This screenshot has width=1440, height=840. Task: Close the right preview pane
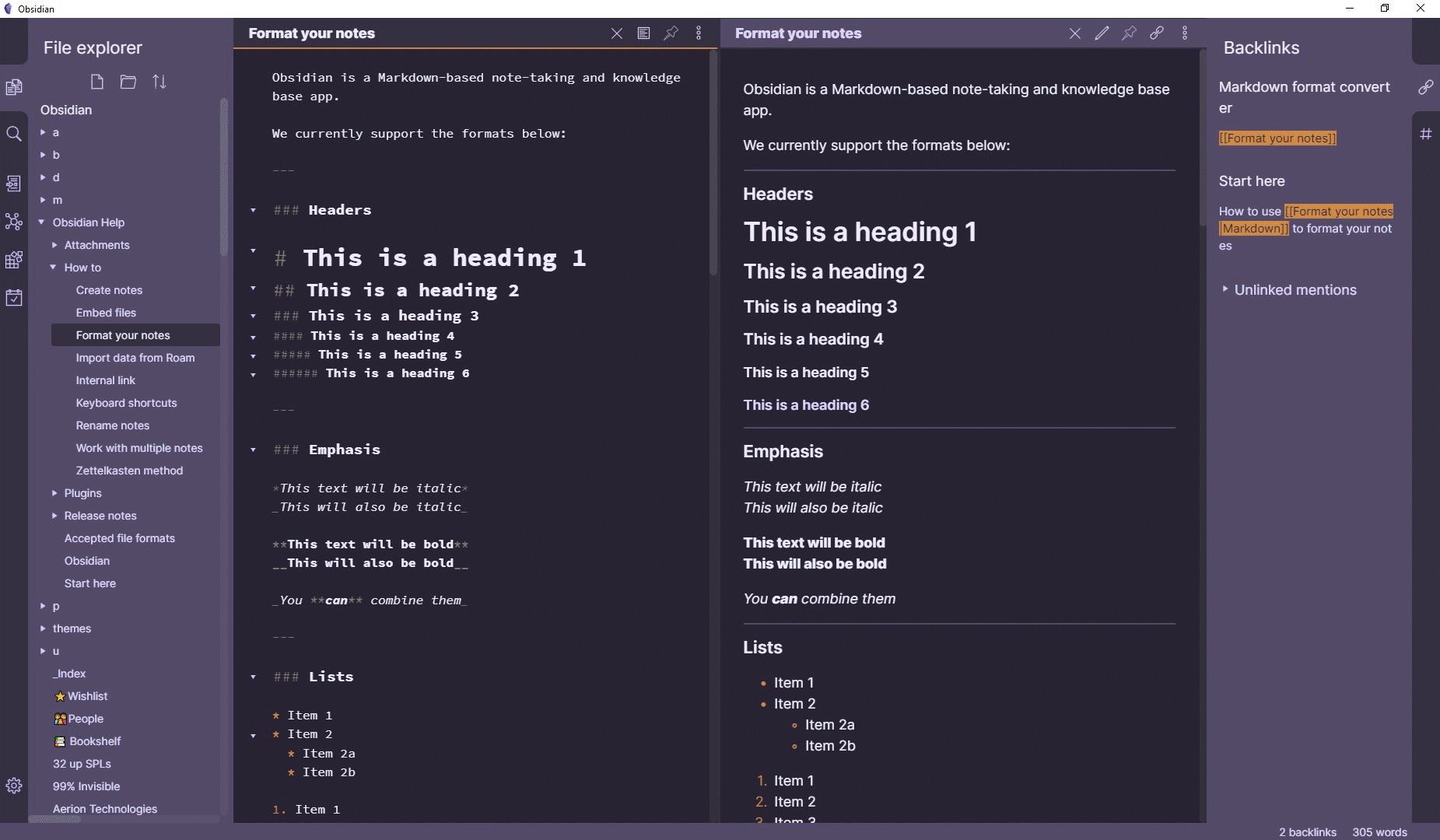[x=1075, y=33]
